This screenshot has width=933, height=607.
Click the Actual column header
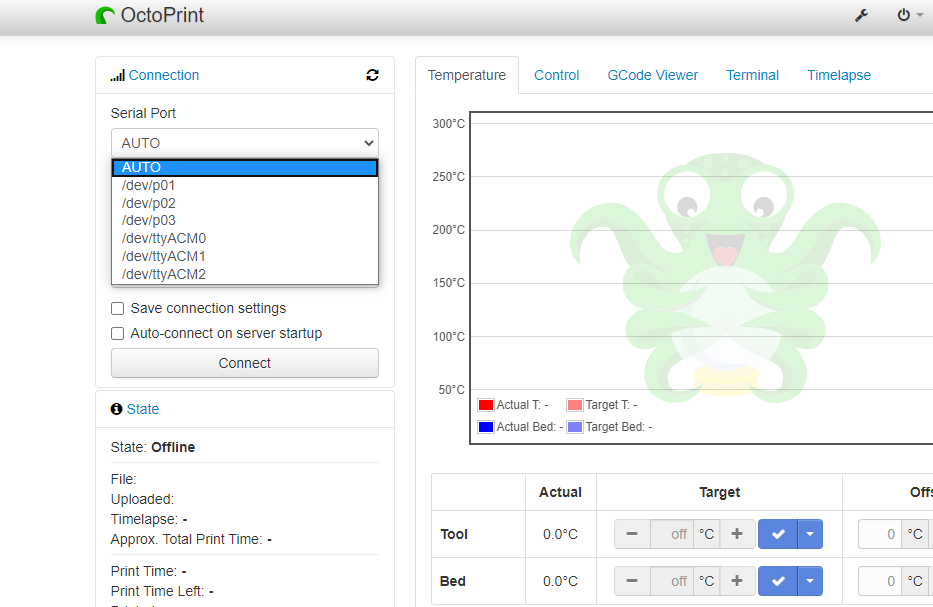tap(561, 492)
